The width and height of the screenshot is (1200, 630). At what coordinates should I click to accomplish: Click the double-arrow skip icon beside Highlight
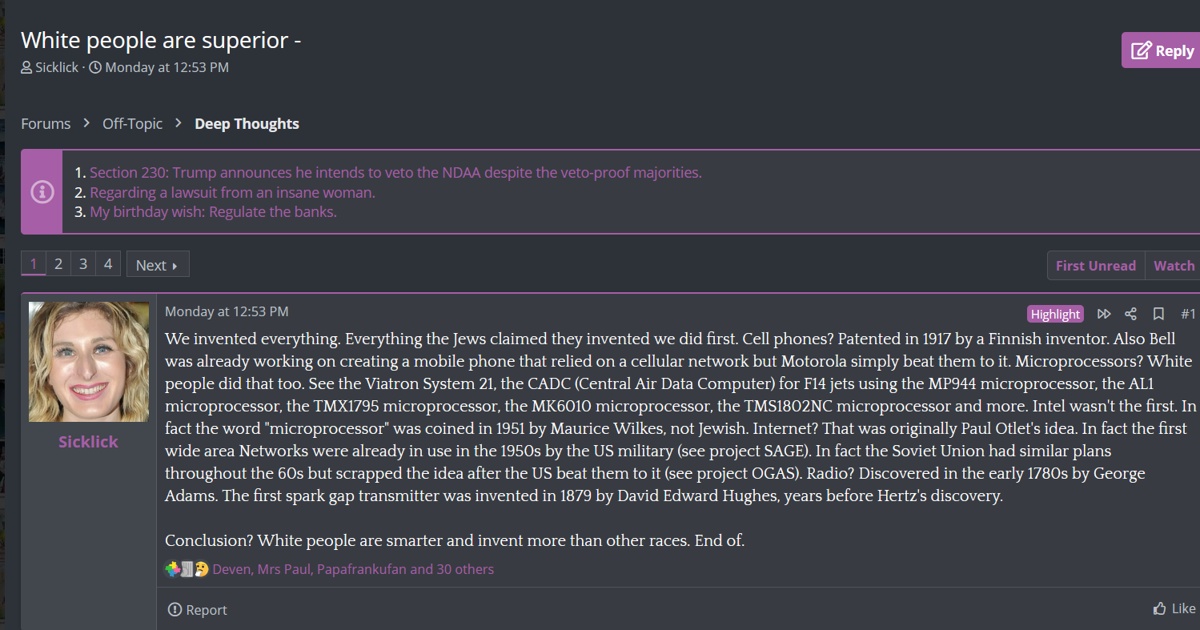coord(1104,314)
